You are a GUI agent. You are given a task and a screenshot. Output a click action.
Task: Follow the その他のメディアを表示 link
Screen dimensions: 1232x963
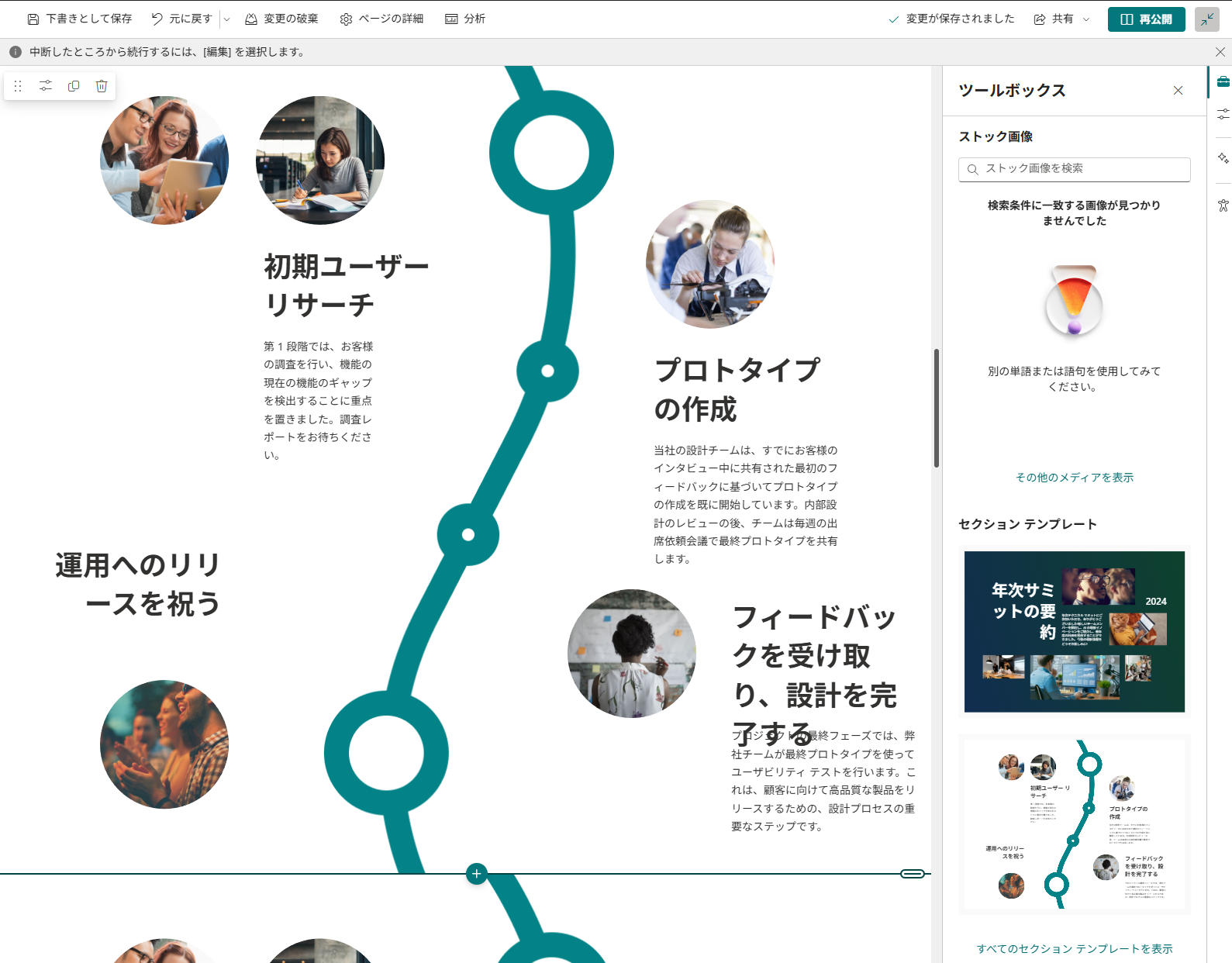[1075, 478]
